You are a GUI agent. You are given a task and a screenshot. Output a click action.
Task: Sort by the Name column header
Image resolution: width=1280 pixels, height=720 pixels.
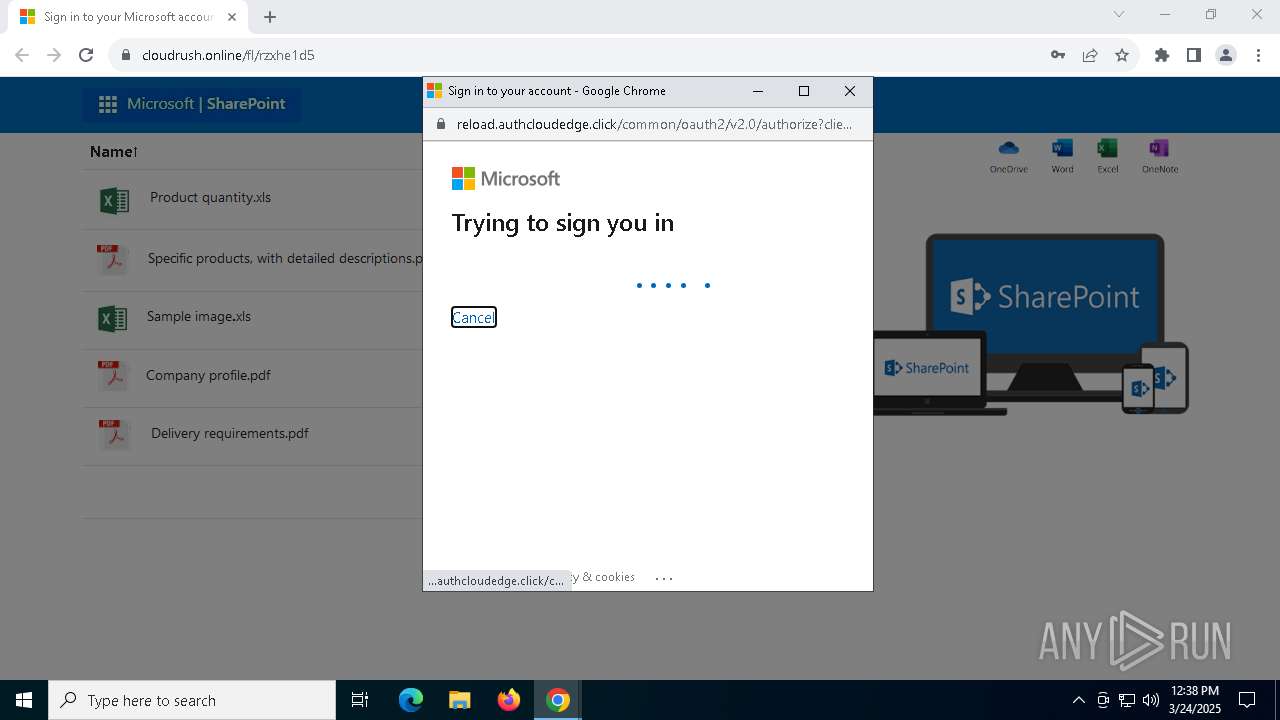tap(113, 152)
